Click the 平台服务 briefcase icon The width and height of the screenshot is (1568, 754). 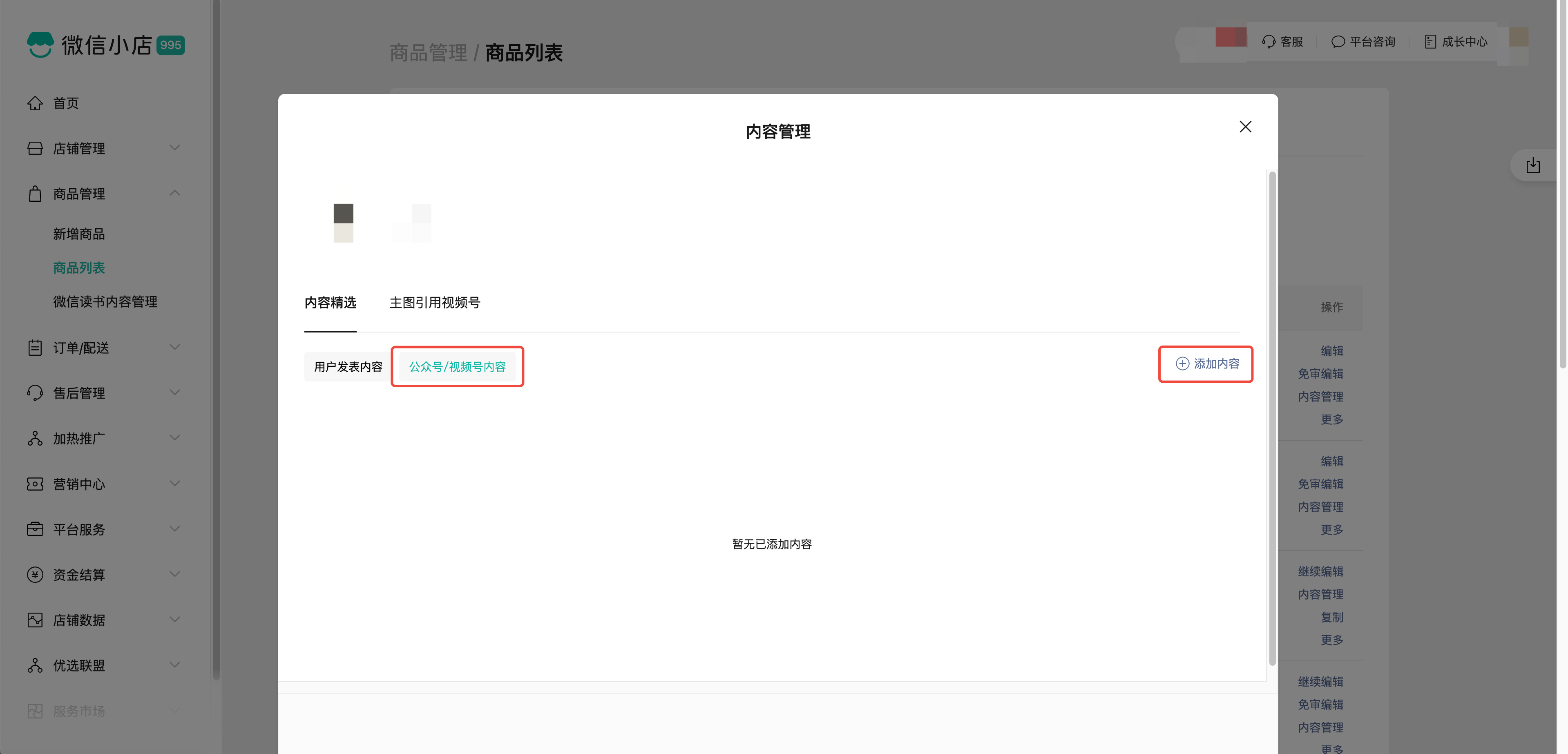[35, 529]
